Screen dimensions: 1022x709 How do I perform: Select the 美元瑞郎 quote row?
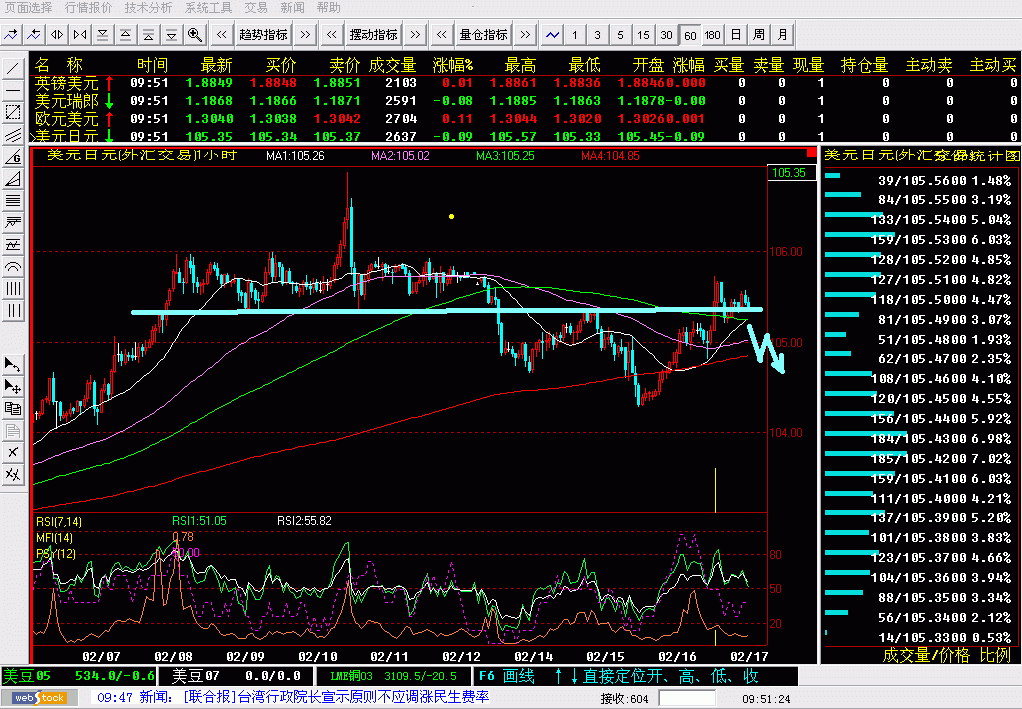coord(525,101)
